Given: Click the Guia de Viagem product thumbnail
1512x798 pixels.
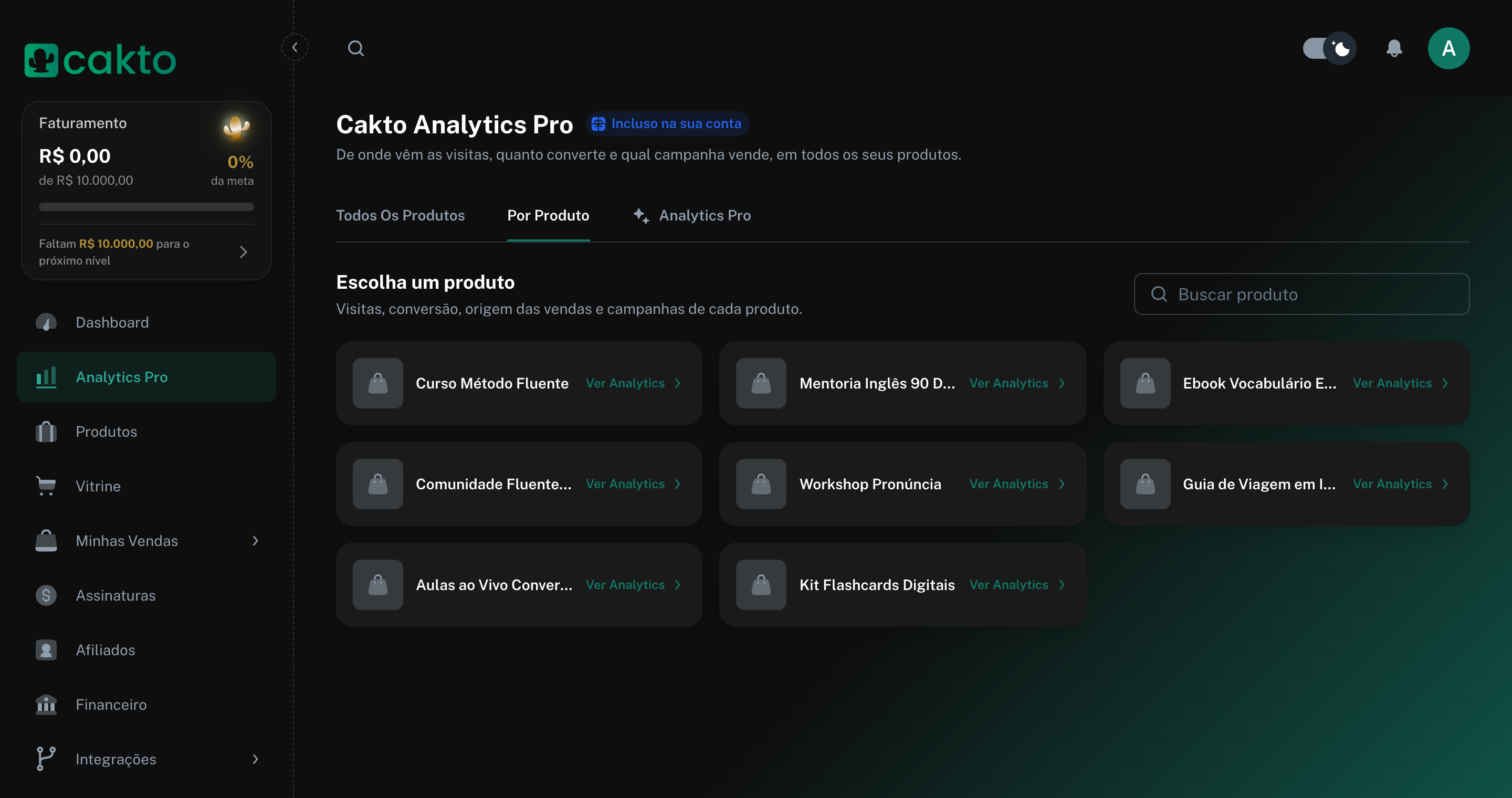Looking at the screenshot, I should tap(1144, 484).
